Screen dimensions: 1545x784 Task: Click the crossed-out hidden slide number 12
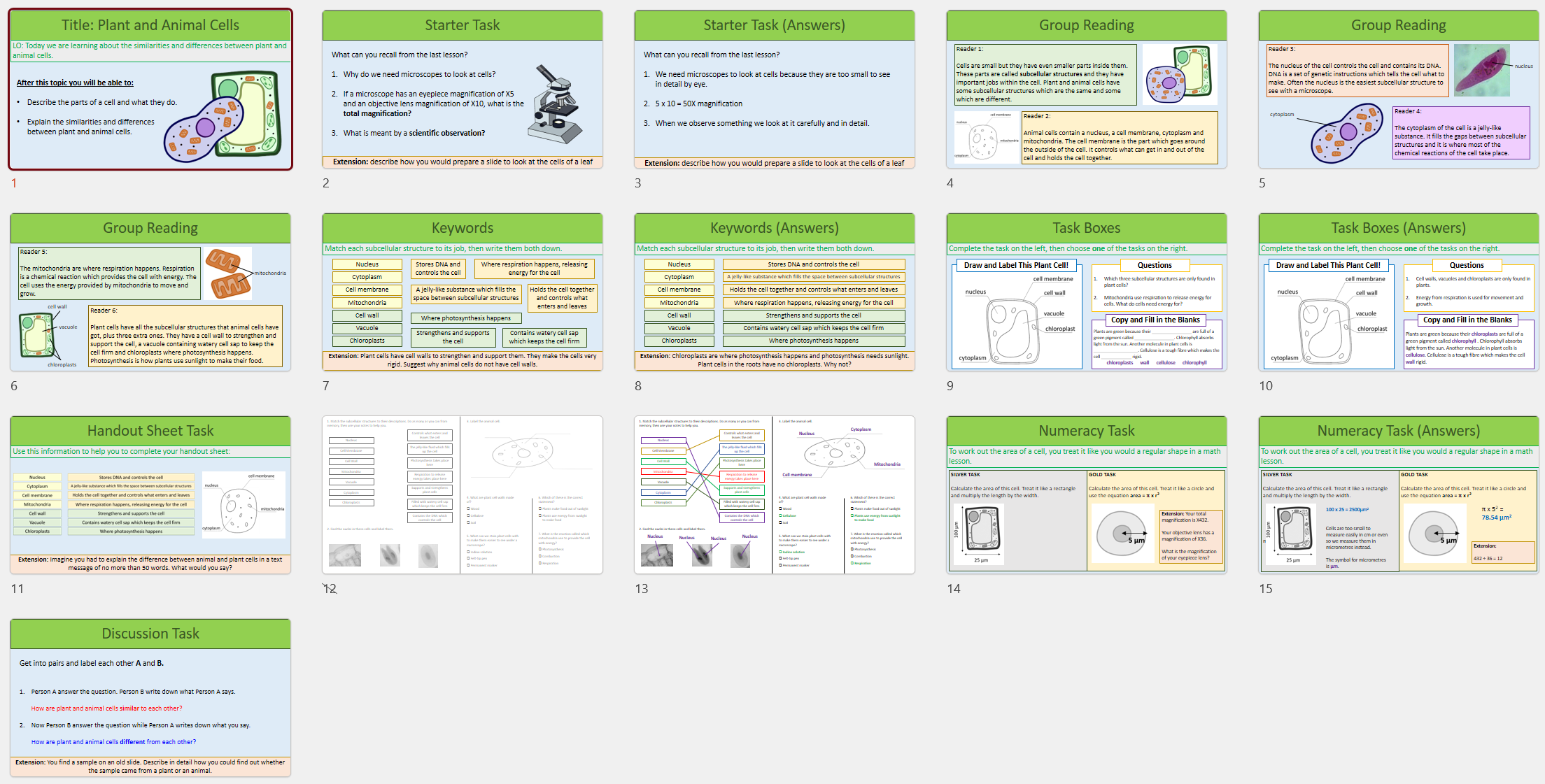point(330,589)
